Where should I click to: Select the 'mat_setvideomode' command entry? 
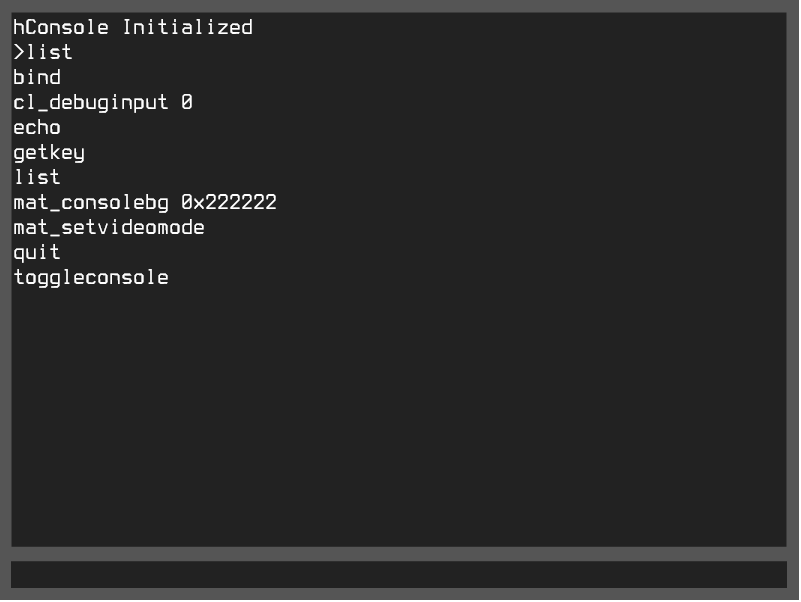109,228
